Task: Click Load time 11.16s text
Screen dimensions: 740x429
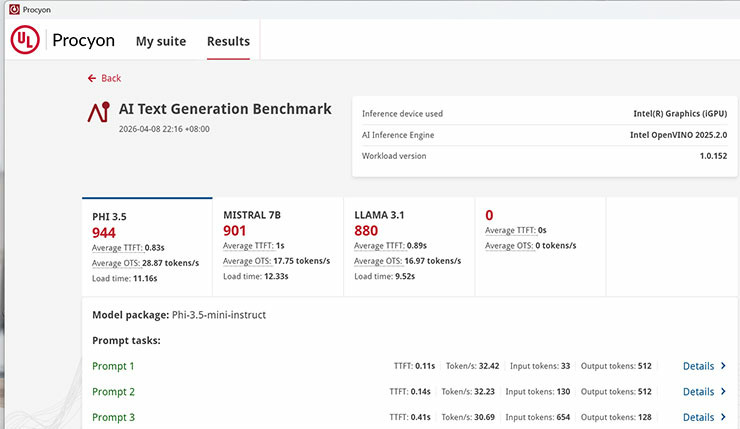Action: pos(125,278)
